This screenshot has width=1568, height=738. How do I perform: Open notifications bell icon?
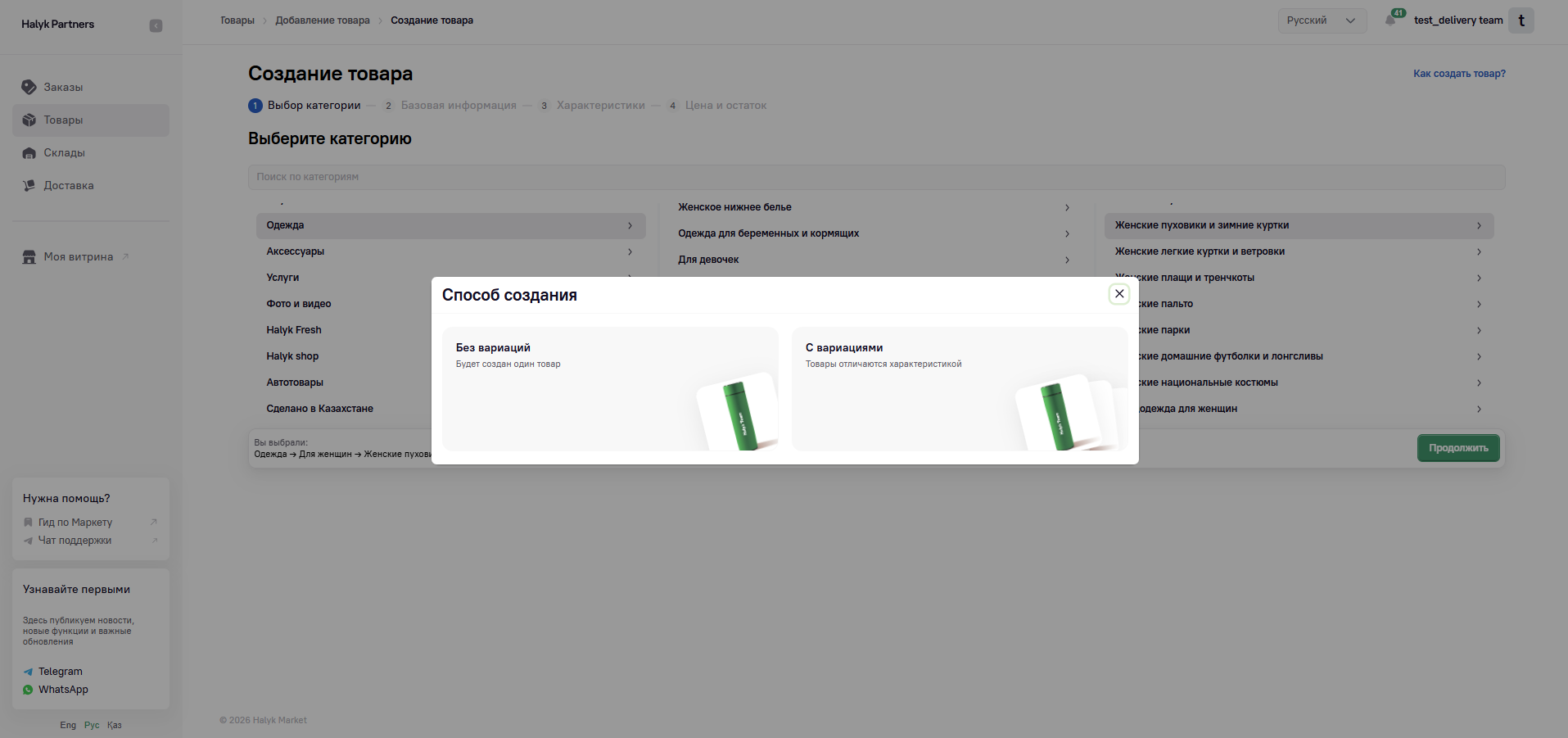(1390, 20)
